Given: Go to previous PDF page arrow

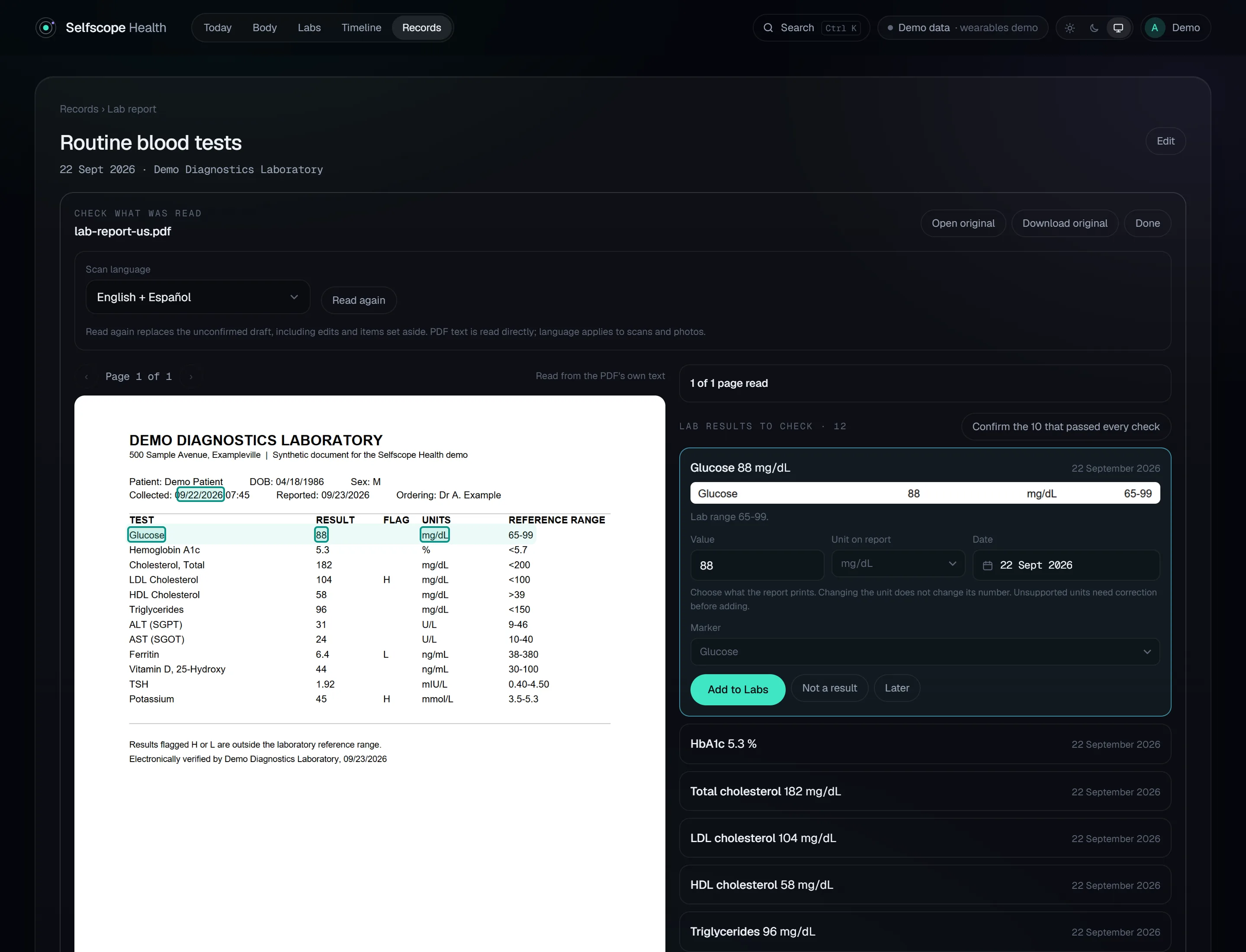Looking at the screenshot, I should click(x=86, y=377).
